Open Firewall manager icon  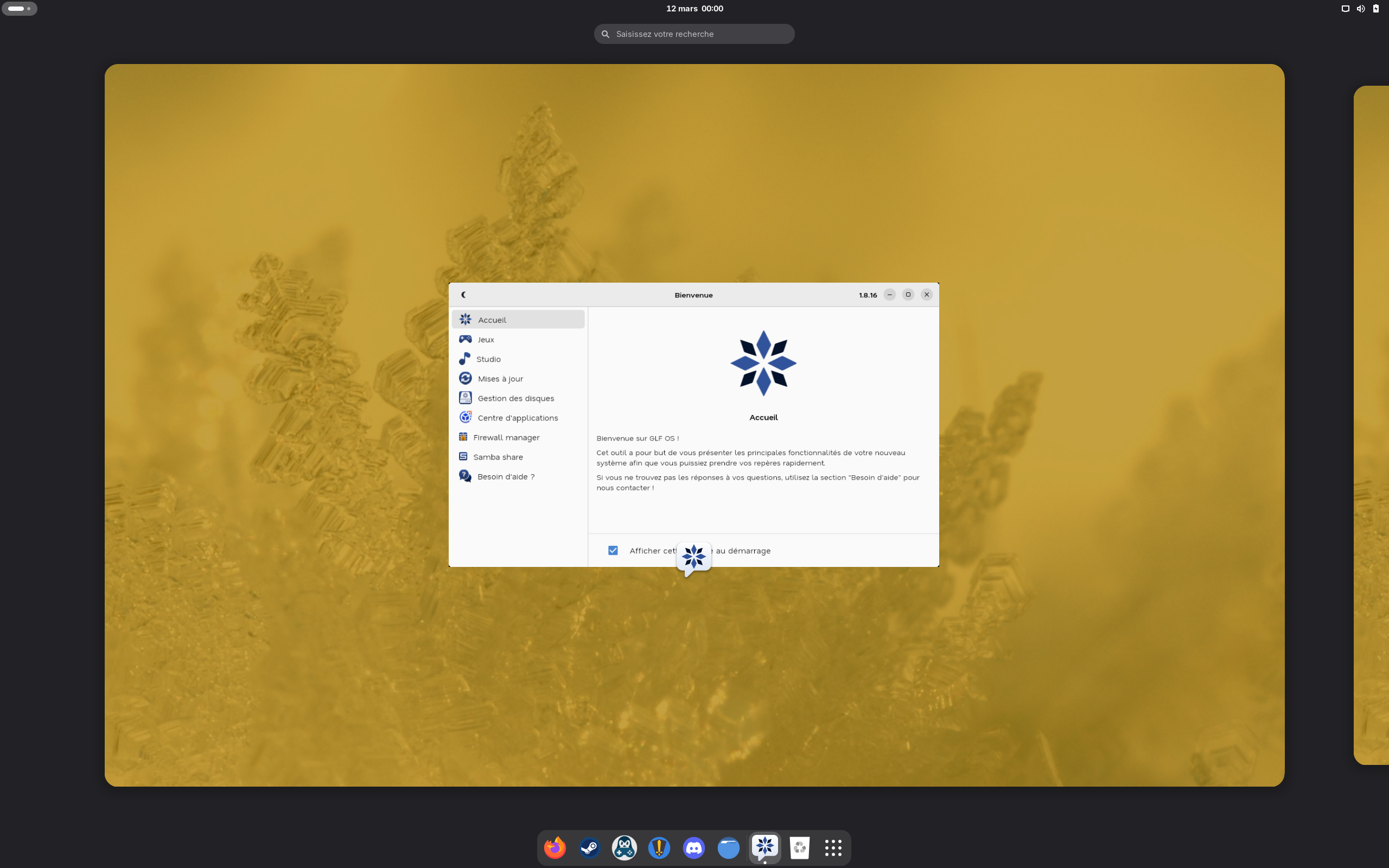463,437
